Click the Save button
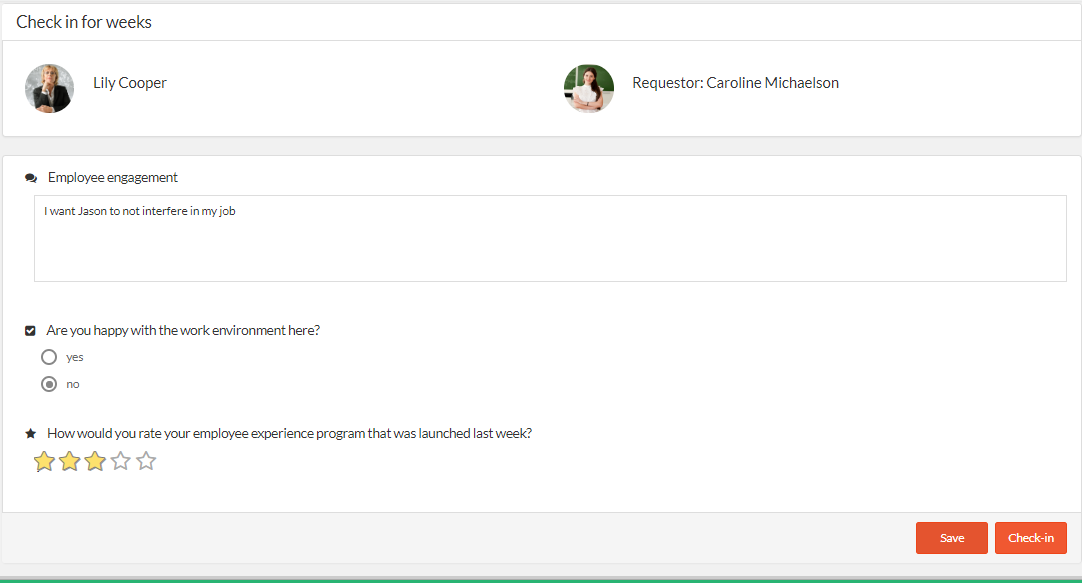Screen dimensions: 1082x583 952,538
